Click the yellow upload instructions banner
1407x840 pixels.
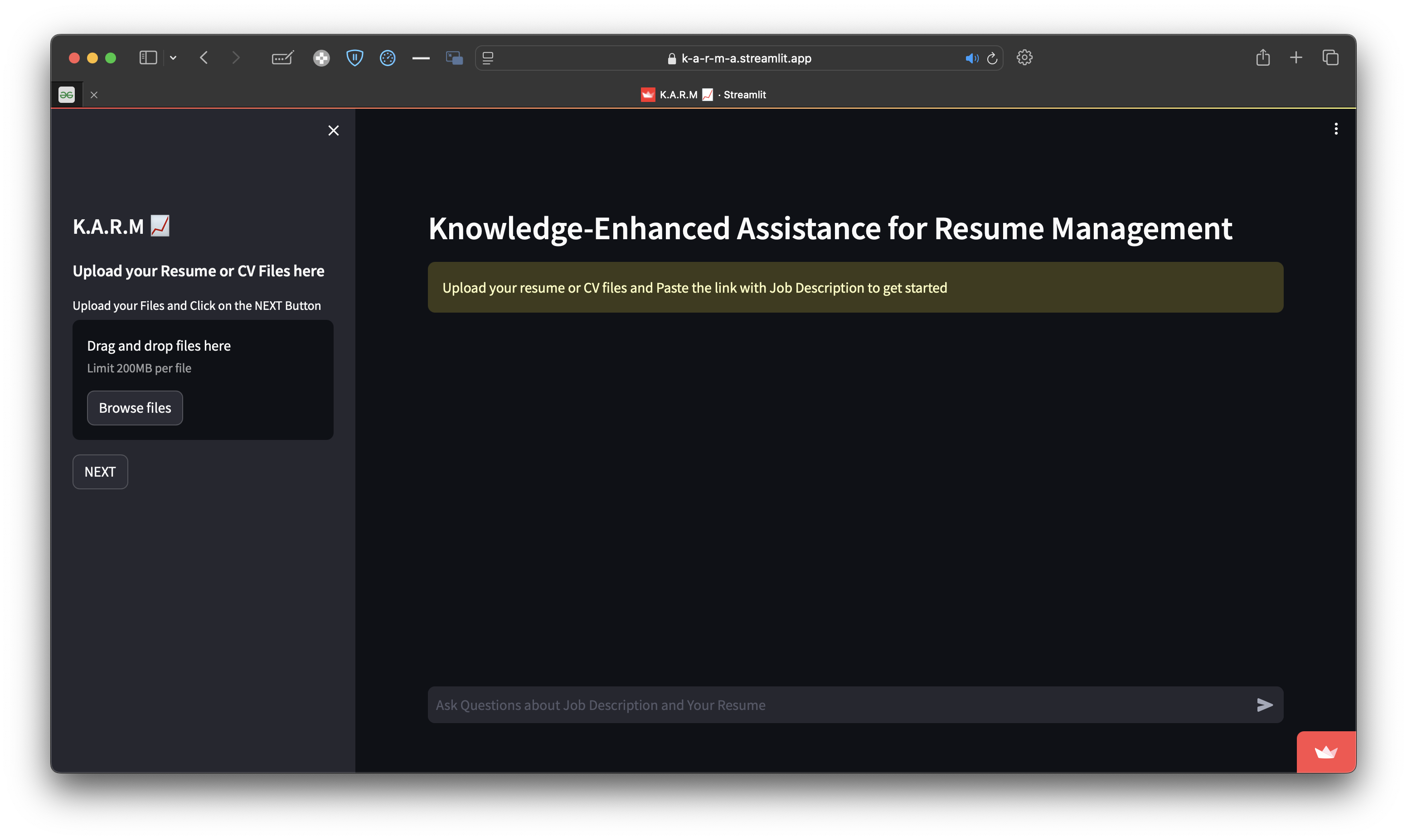[855, 287]
